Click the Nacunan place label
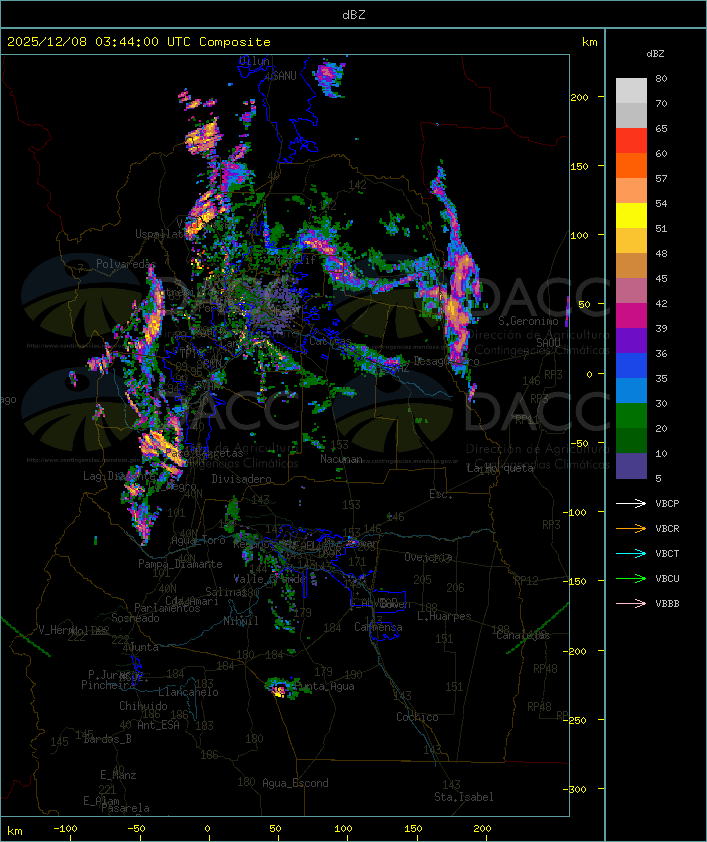Viewport: 707px width, 842px height. 341,459
